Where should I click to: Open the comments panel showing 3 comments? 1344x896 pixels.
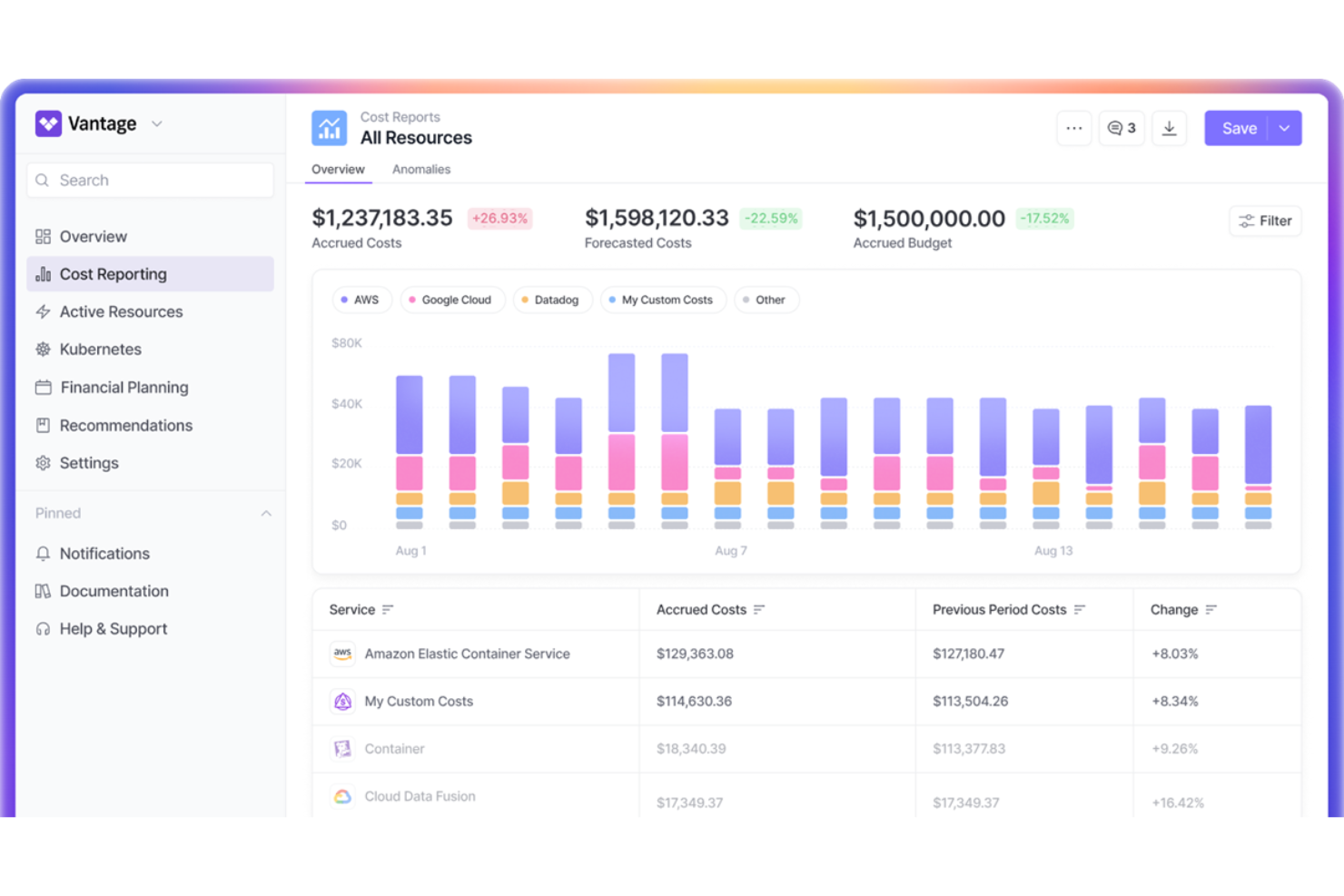pos(1122,128)
